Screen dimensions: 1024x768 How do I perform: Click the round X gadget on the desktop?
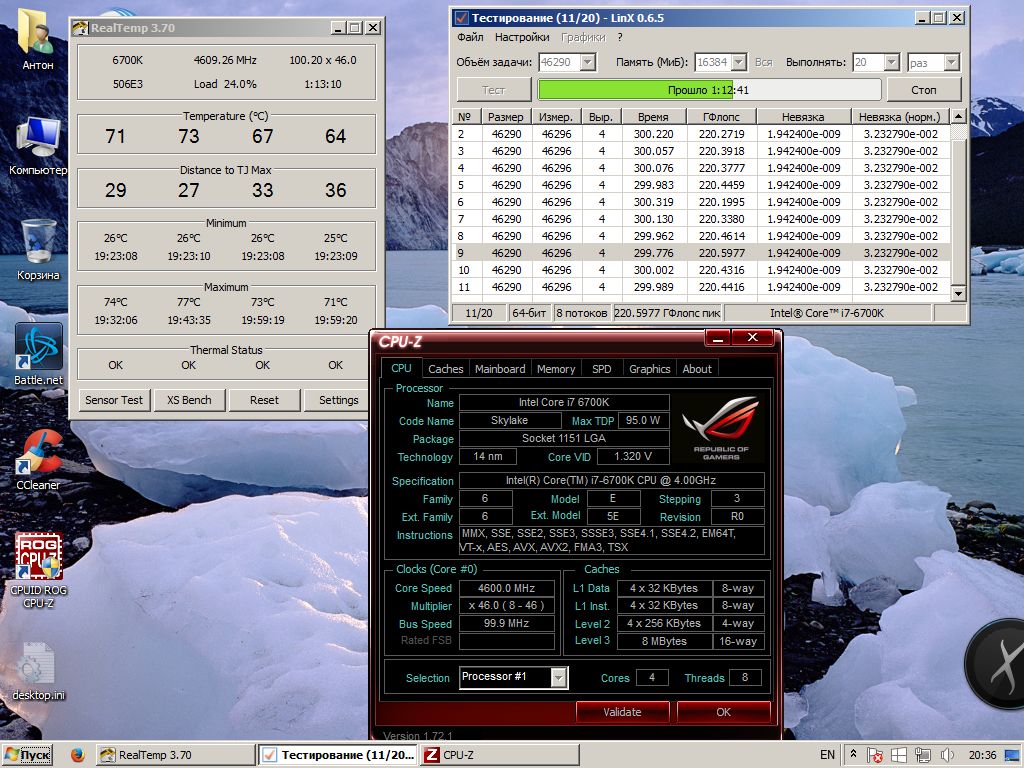996,664
